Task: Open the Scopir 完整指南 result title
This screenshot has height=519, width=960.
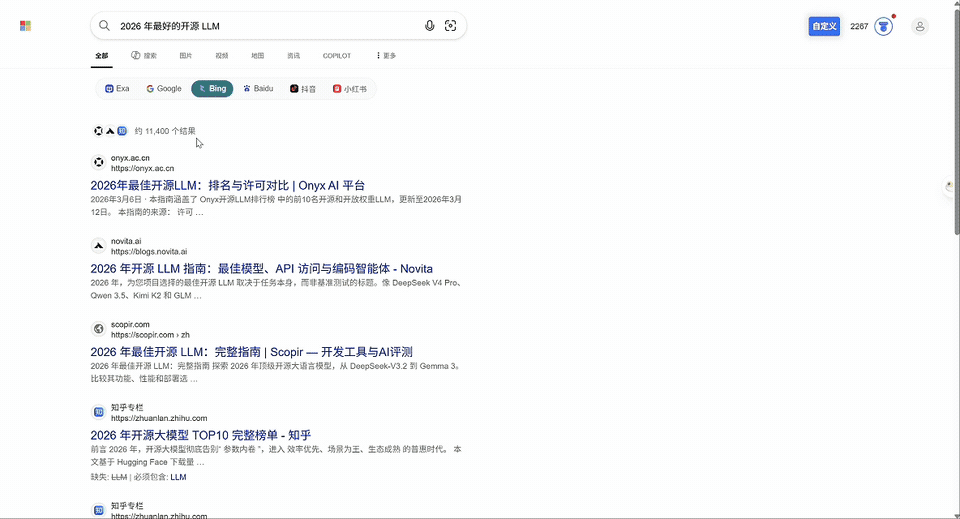Action: point(252,352)
